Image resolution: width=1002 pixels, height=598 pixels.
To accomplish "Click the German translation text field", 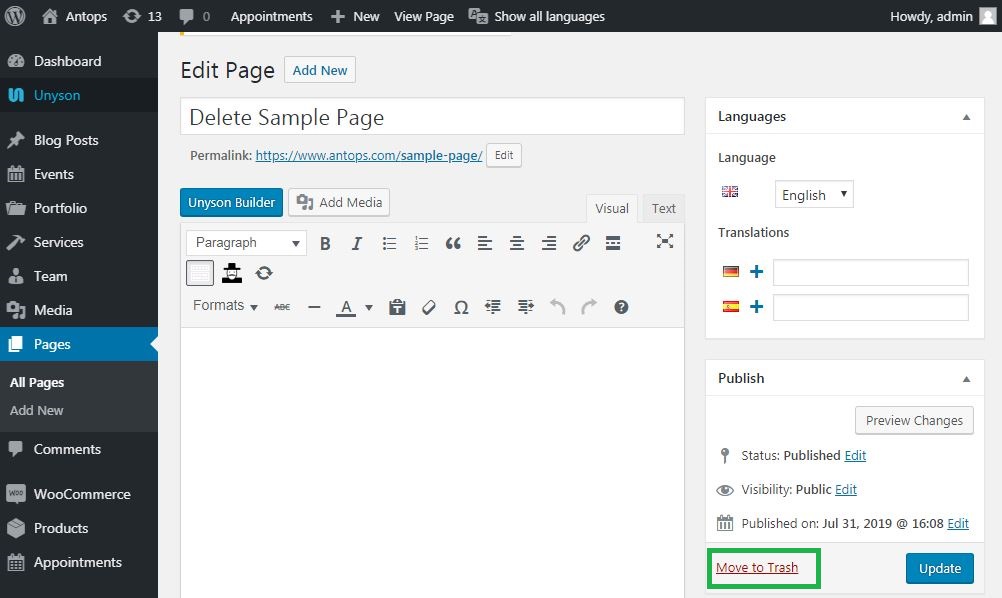I will pyautogui.click(x=870, y=272).
